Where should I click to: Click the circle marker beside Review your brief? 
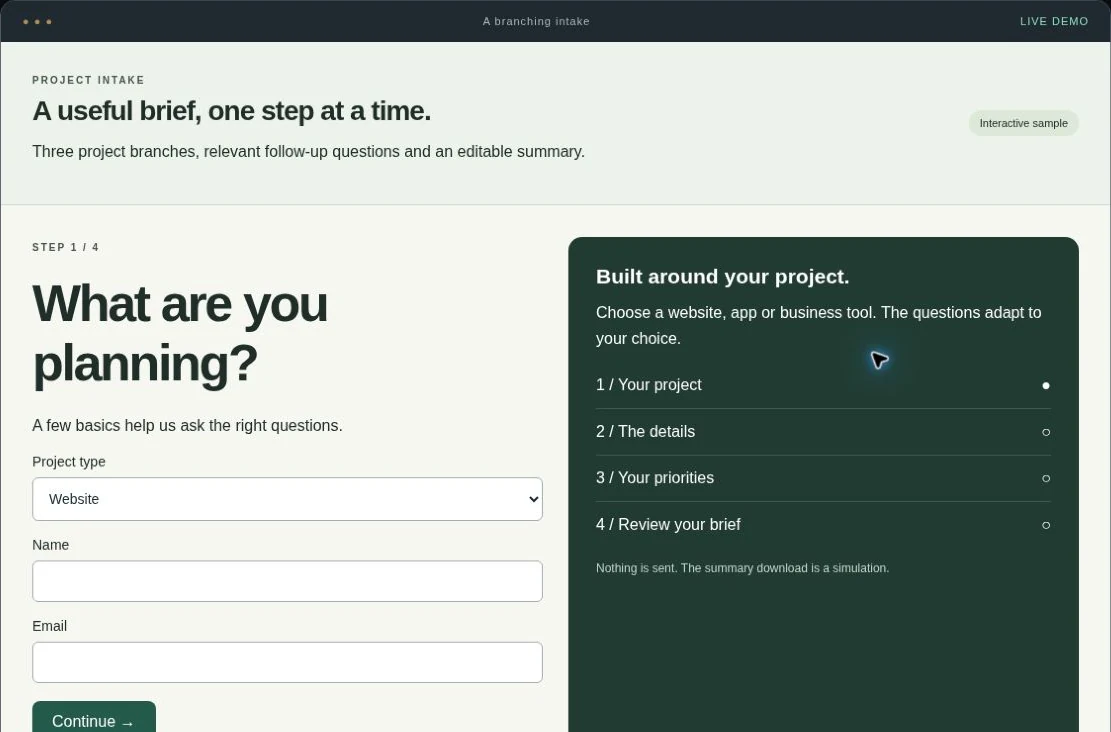click(1046, 525)
